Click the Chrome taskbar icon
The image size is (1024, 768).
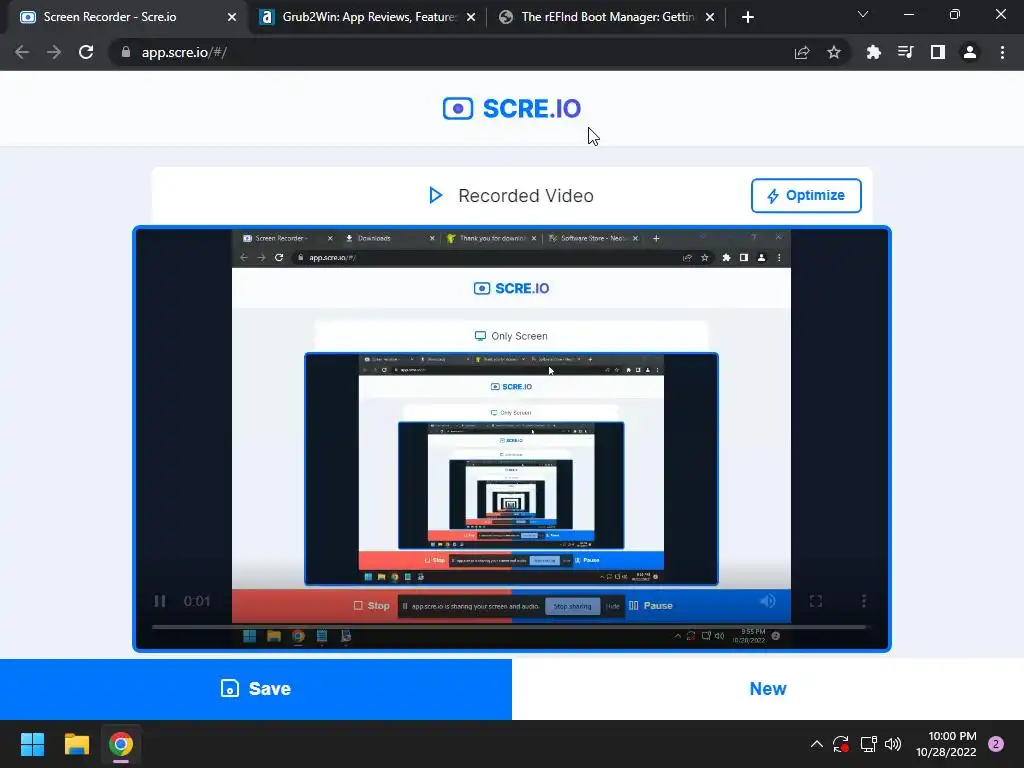coord(121,744)
